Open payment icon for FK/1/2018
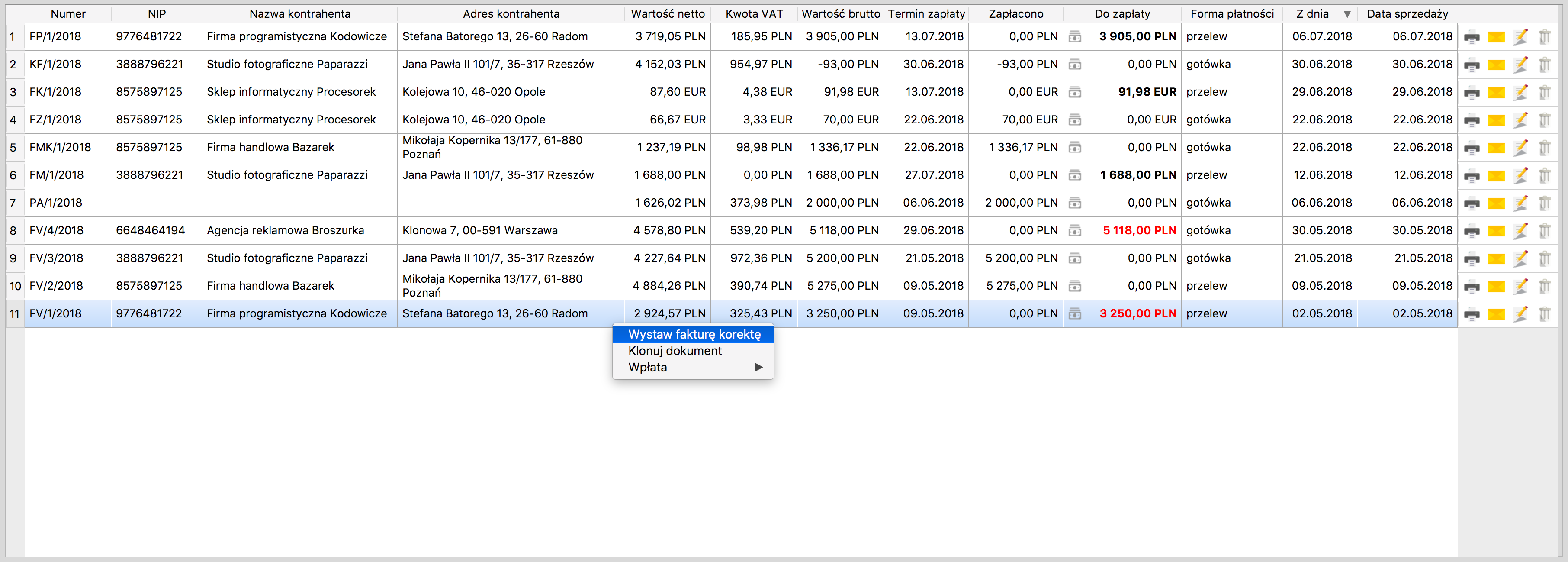Screen dimensions: 1568x562 1075,93
